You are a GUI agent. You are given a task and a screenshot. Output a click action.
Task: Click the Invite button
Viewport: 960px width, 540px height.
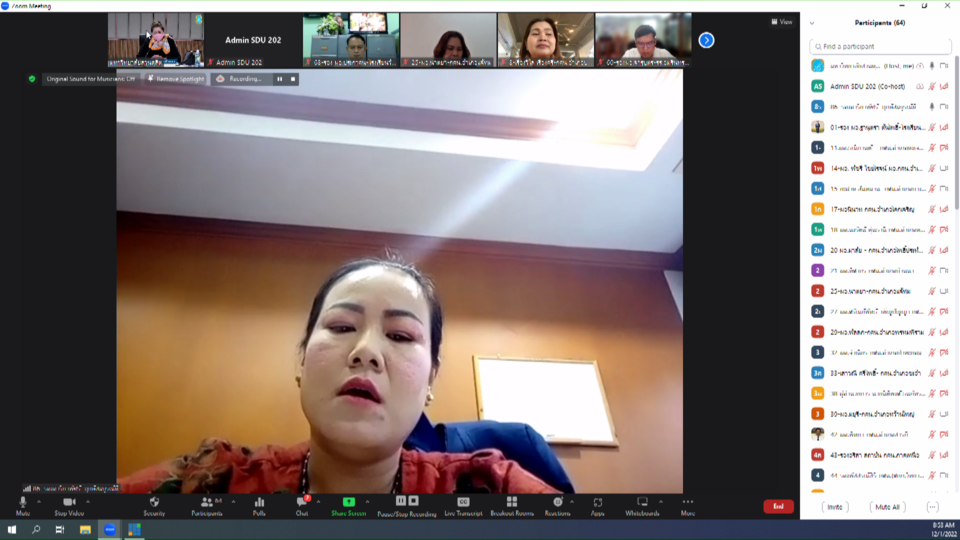[x=834, y=507]
